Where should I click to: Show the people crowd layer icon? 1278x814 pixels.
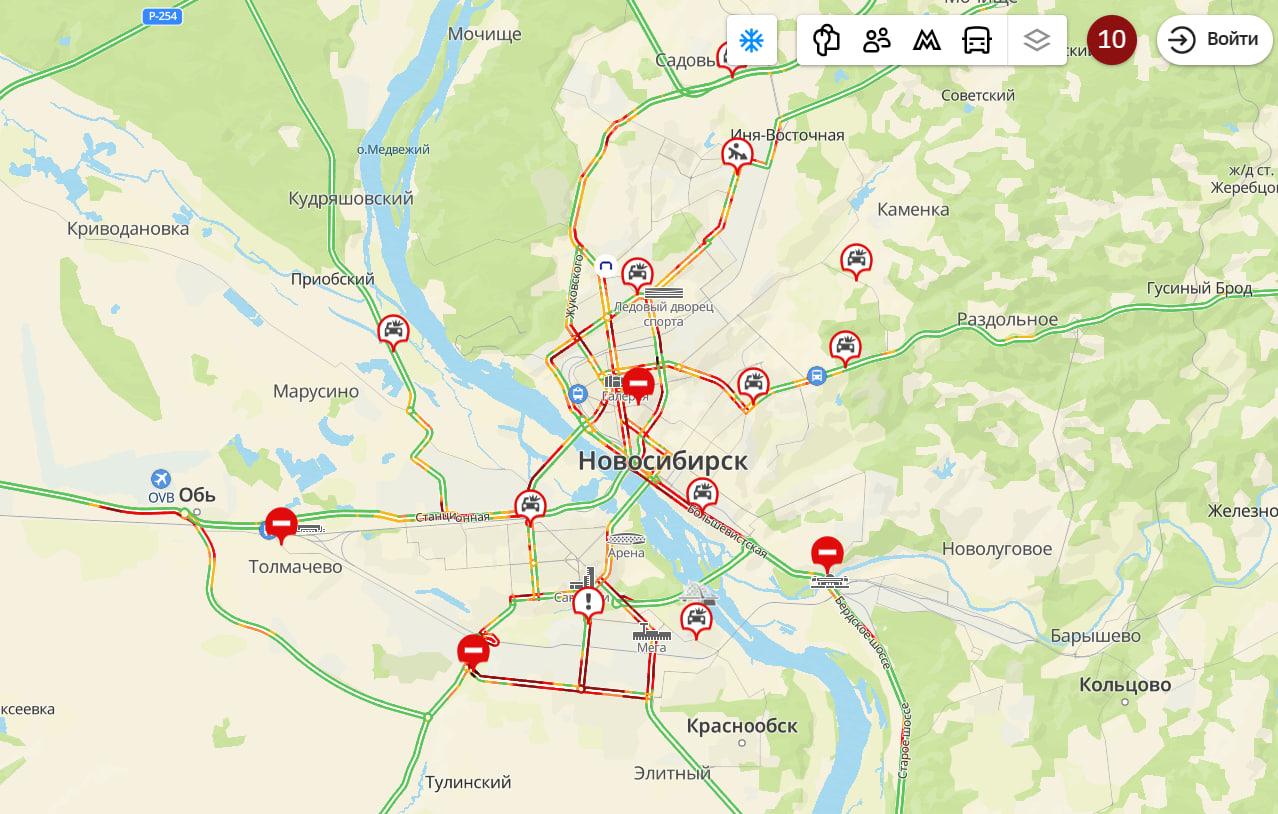tap(877, 41)
